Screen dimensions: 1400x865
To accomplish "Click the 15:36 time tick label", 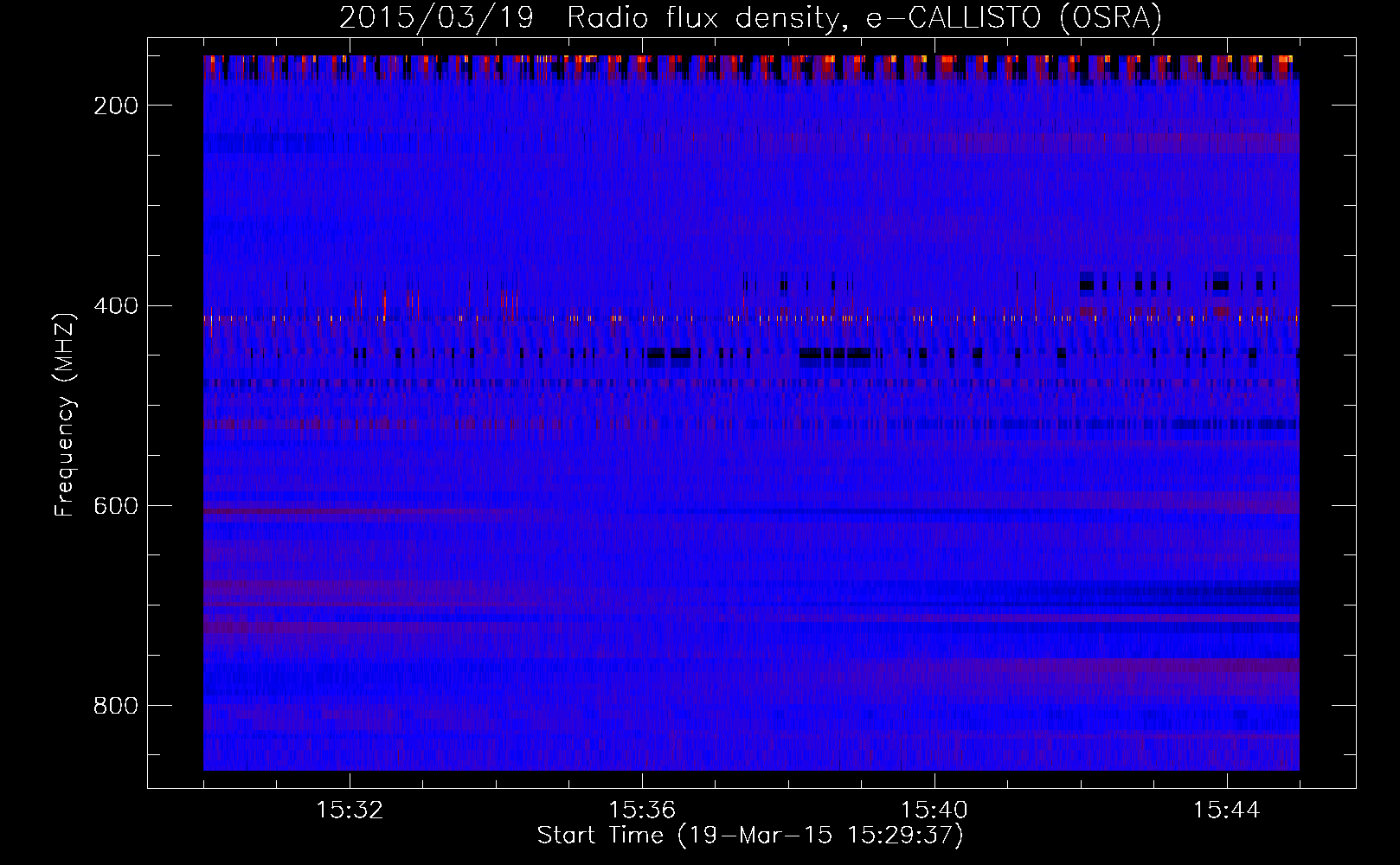I will [642, 811].
